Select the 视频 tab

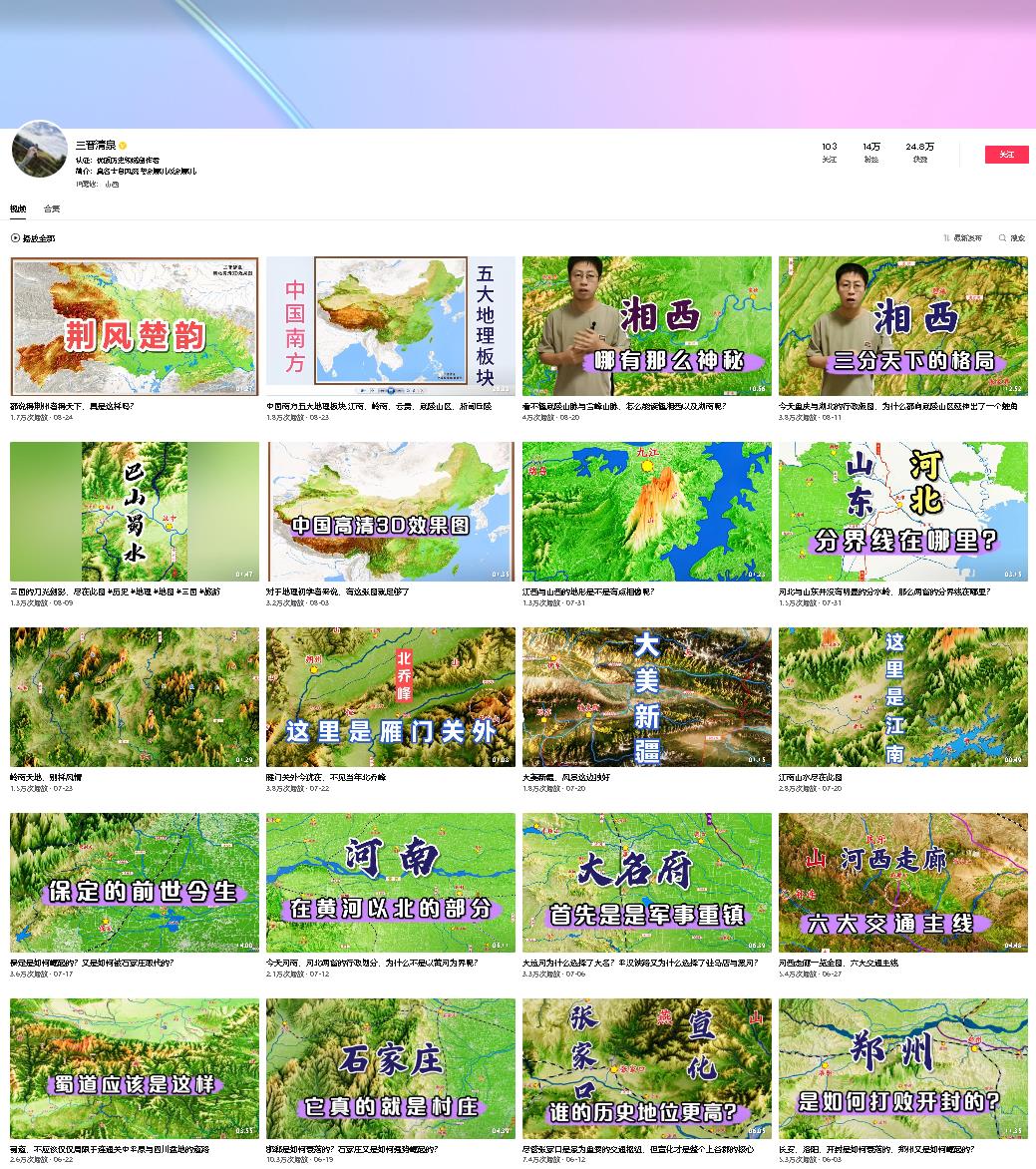click(x=18, y=209)
